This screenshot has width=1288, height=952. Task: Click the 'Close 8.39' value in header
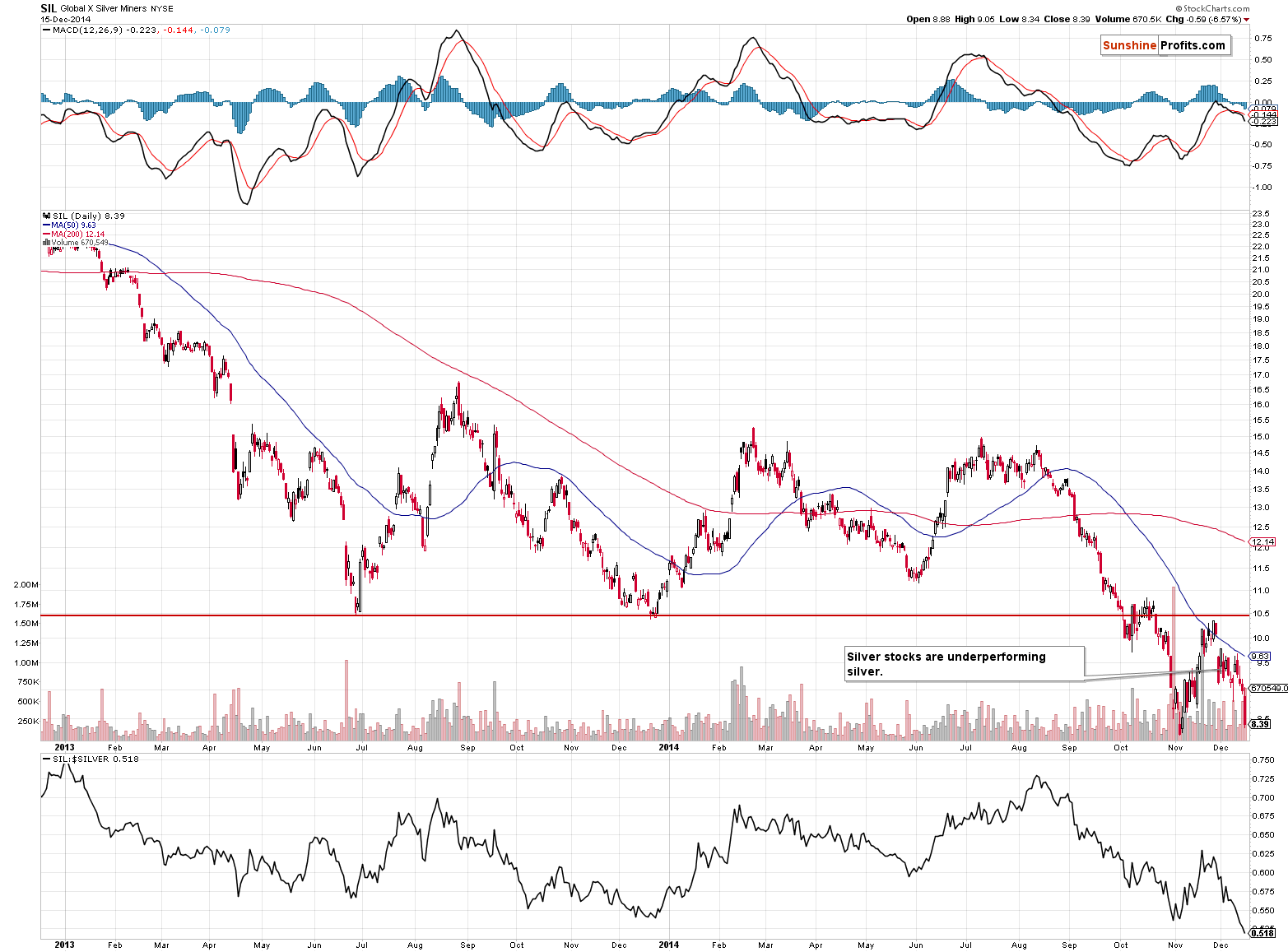[1067, 19]
